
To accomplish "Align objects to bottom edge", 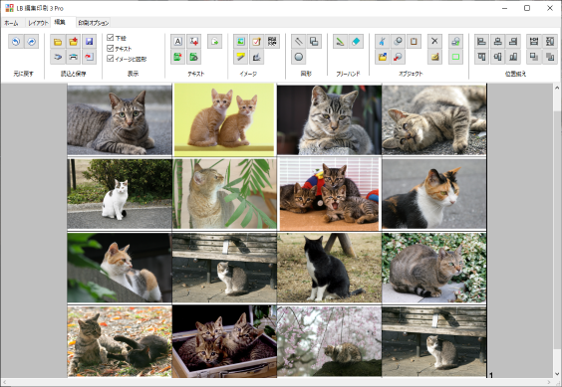I will click(x=513, y=57).
